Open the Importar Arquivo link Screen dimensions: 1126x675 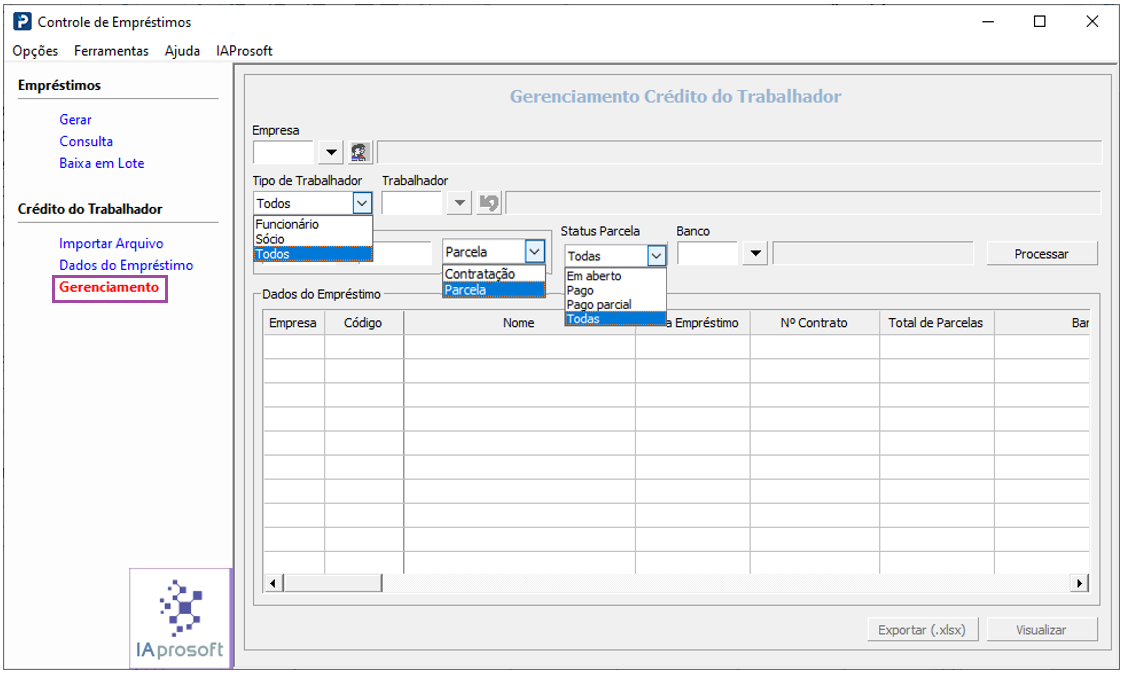tap(111, 244)
